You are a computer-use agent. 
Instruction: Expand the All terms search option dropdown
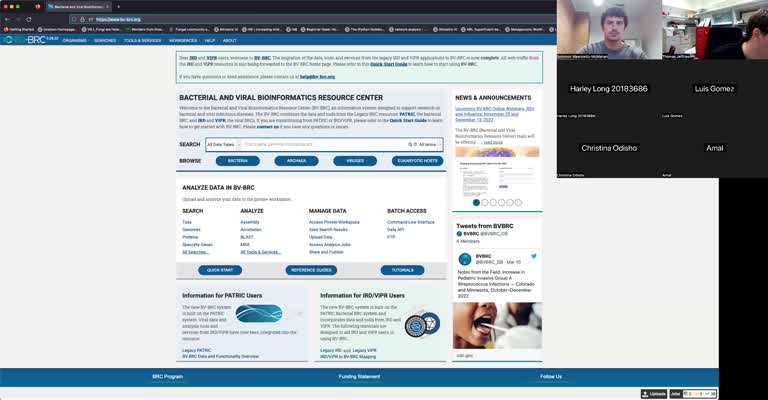coord(428,144)
